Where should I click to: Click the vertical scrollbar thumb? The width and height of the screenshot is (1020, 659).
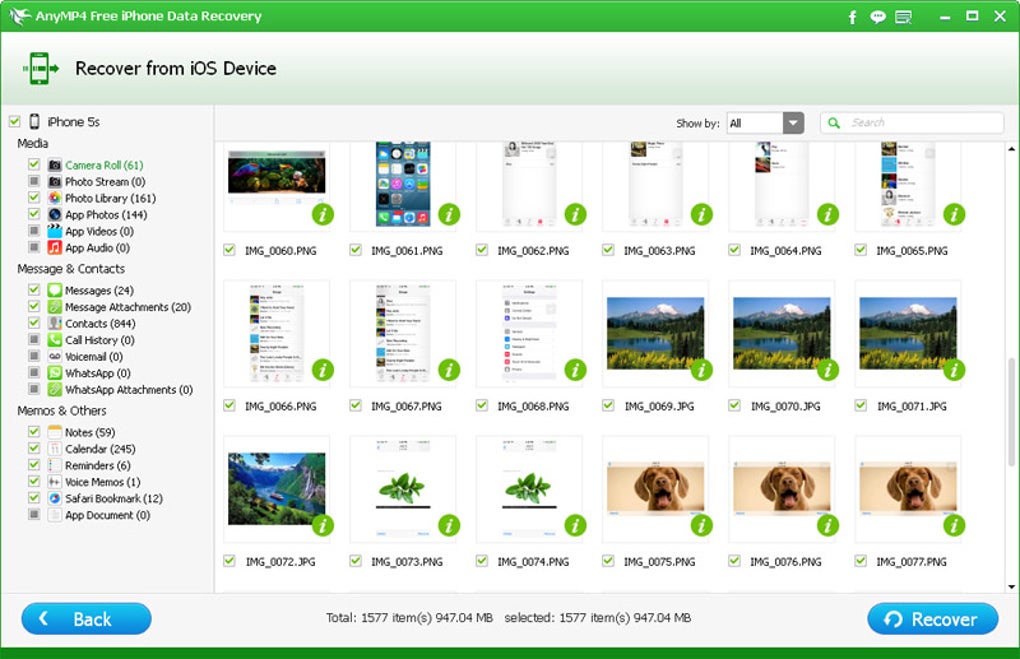tap(1012, 412)
